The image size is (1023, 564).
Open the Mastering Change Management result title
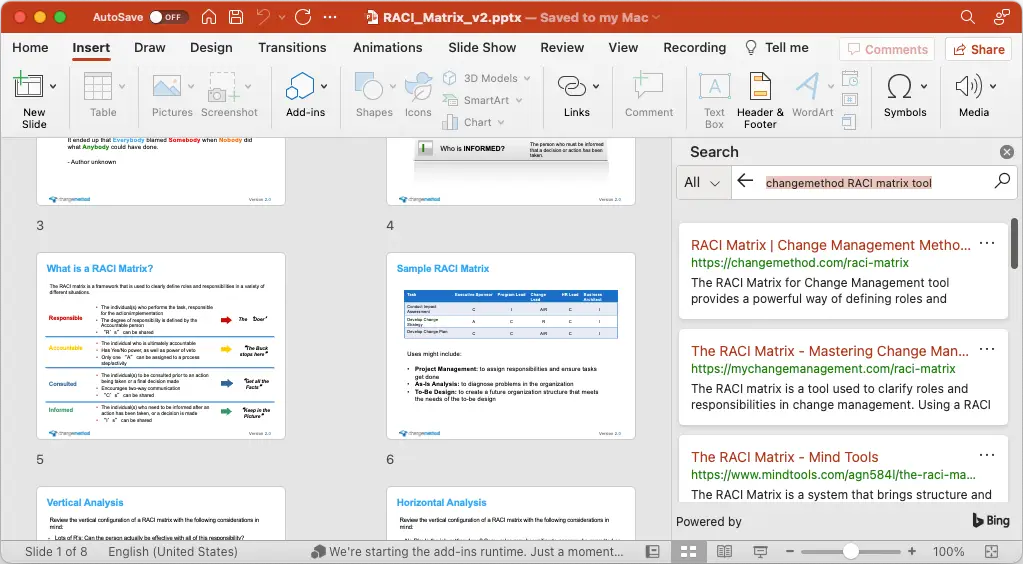click(830, 351)
